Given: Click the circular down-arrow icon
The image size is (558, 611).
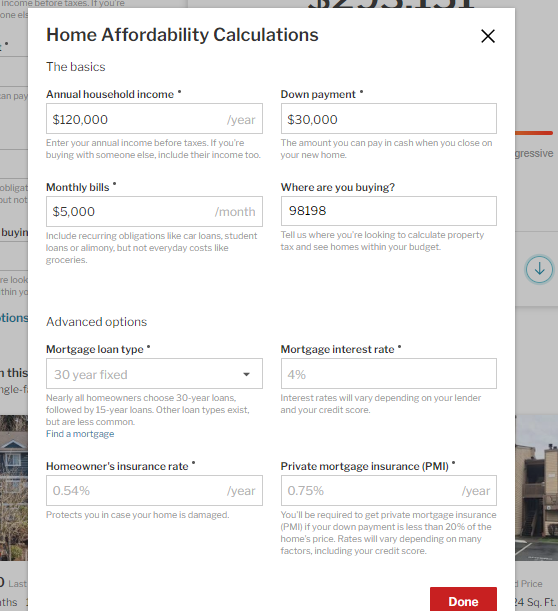Looking at the screenshot, I should click(539, 269).
